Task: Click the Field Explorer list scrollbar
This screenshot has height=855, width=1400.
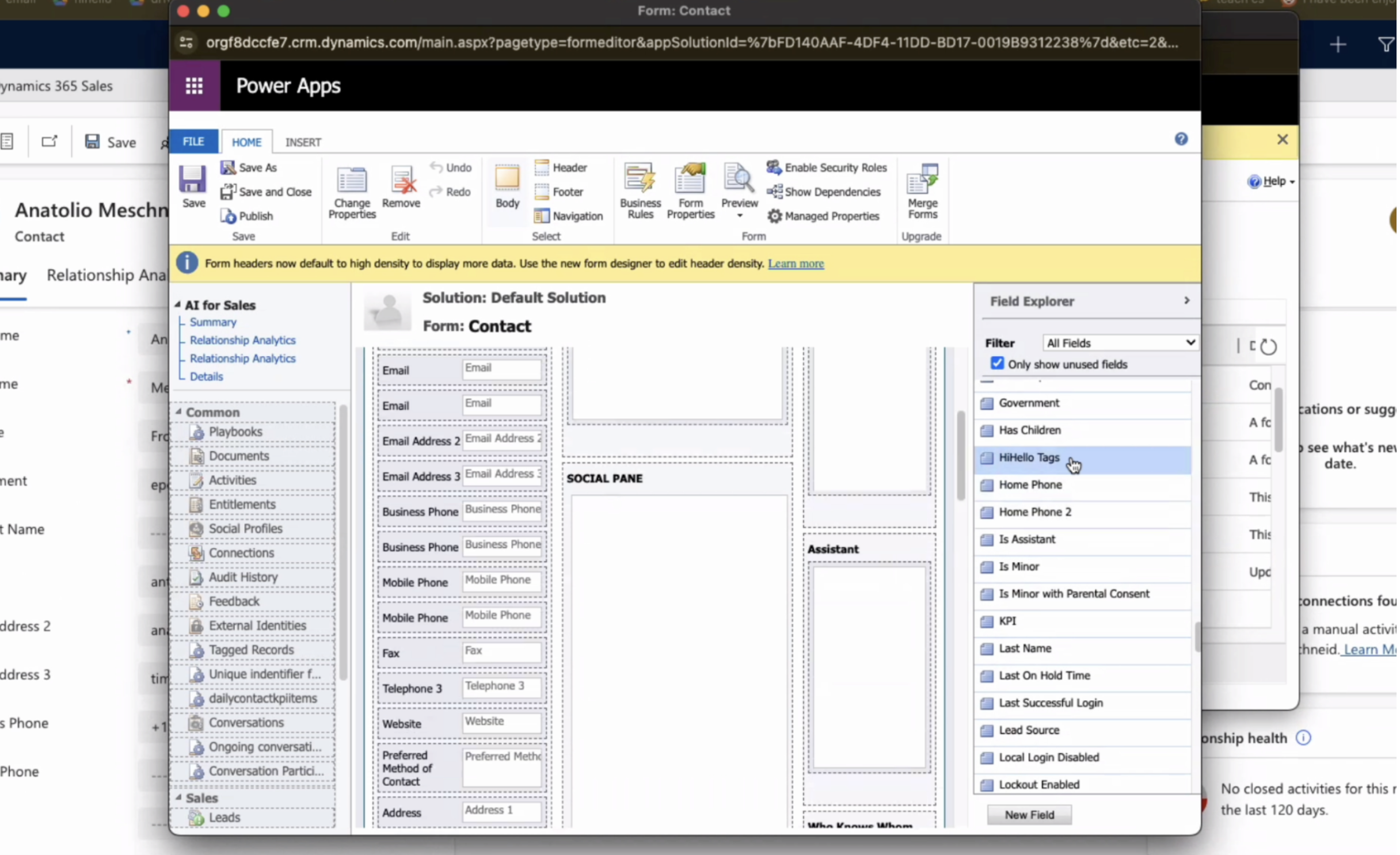Action: tap(1199, 637)
